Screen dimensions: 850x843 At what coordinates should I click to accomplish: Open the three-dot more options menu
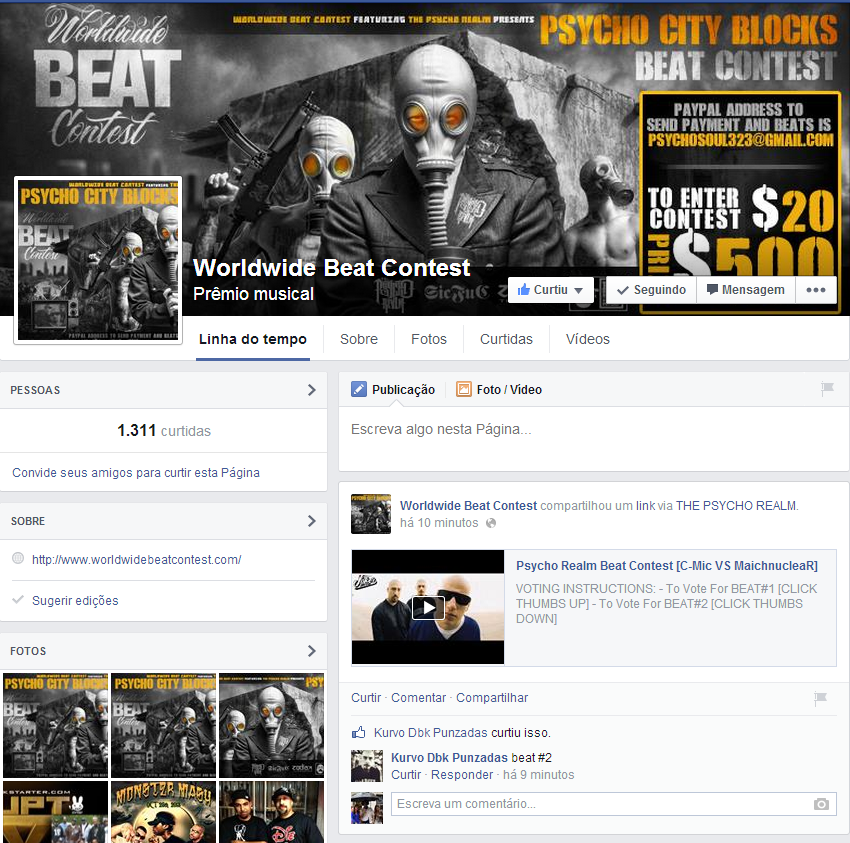coord(816,290)
